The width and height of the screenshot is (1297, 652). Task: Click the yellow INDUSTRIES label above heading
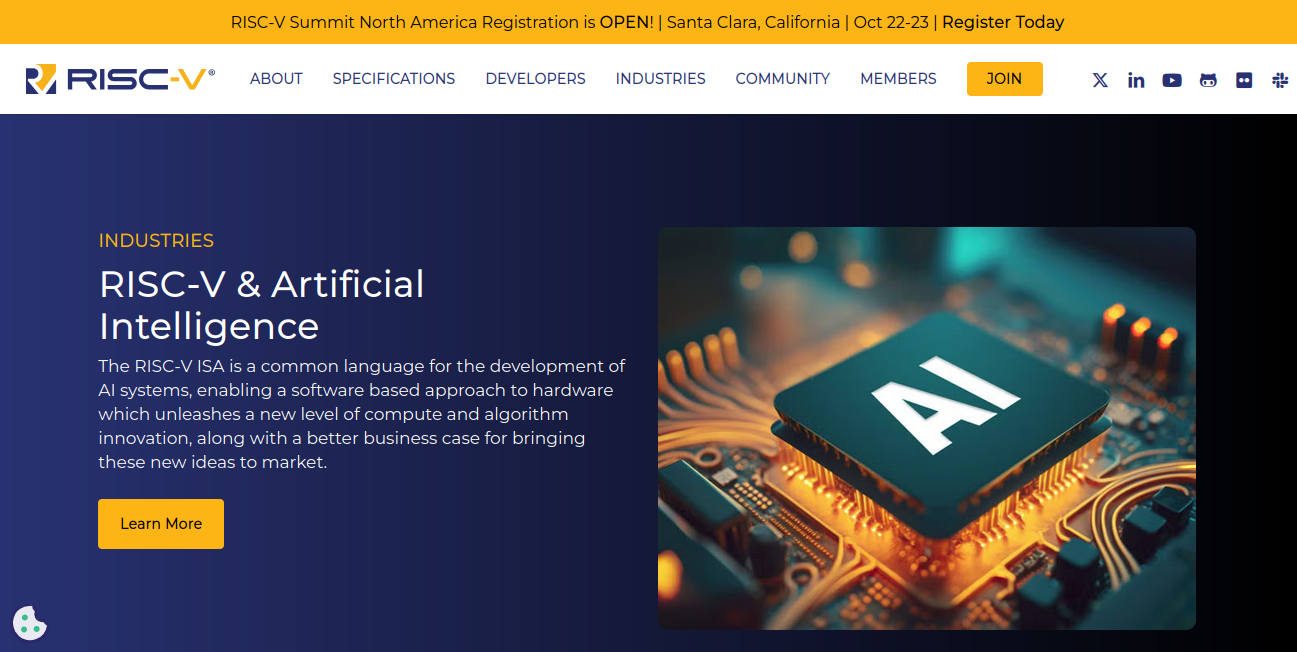click(x=156, y=241)
